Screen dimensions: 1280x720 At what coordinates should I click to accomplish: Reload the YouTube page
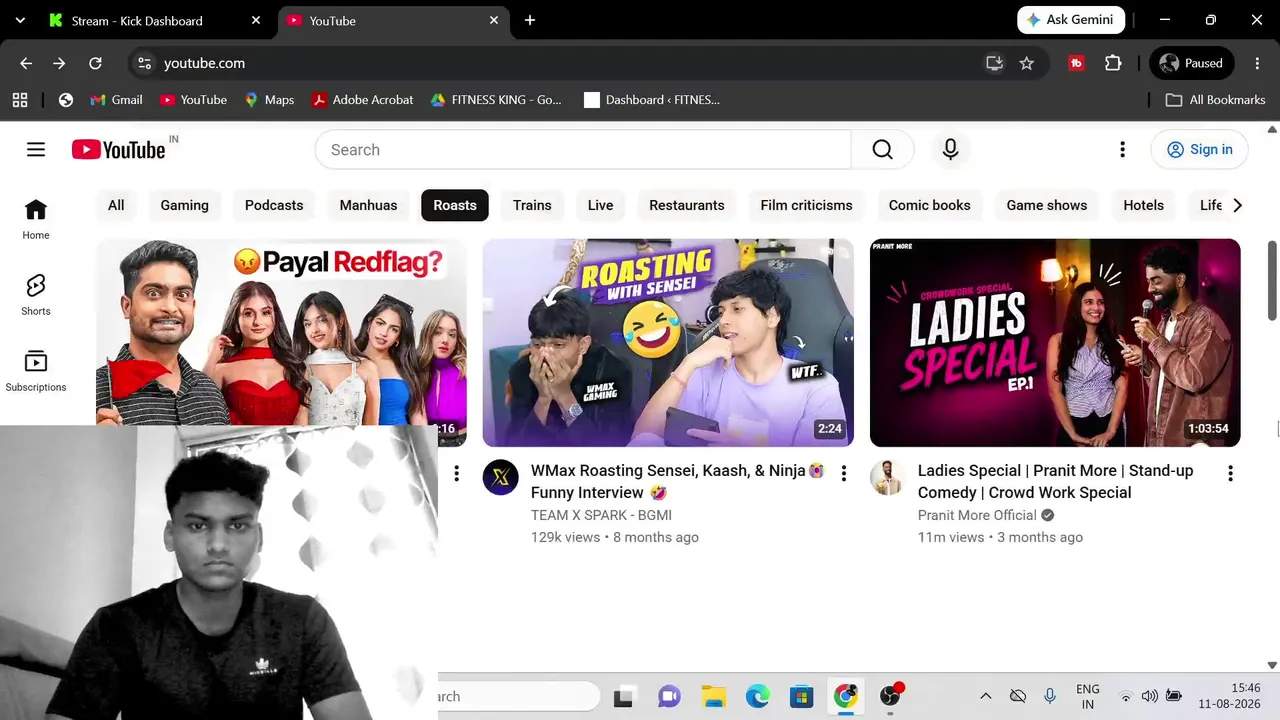pos(95,63)
